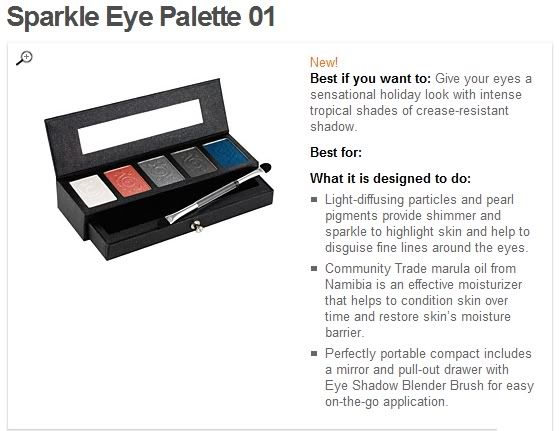Select the coral red eyeshadow pan
Screen dimensions: 559x431
(x=127, y=181)
